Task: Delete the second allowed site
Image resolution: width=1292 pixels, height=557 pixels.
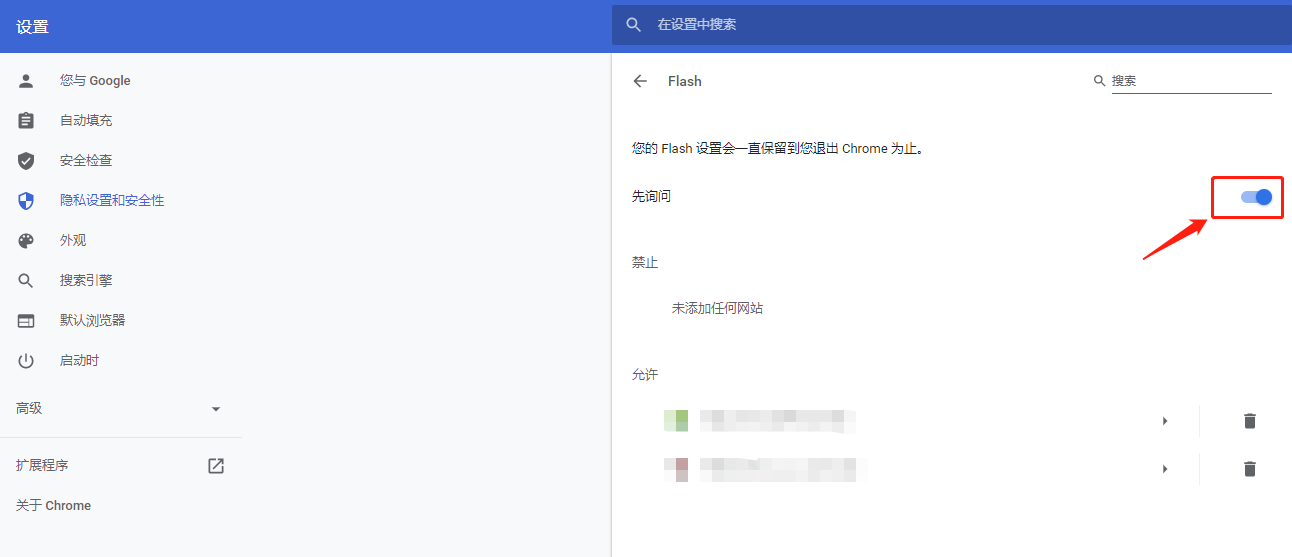Action: coord(1249,468)
